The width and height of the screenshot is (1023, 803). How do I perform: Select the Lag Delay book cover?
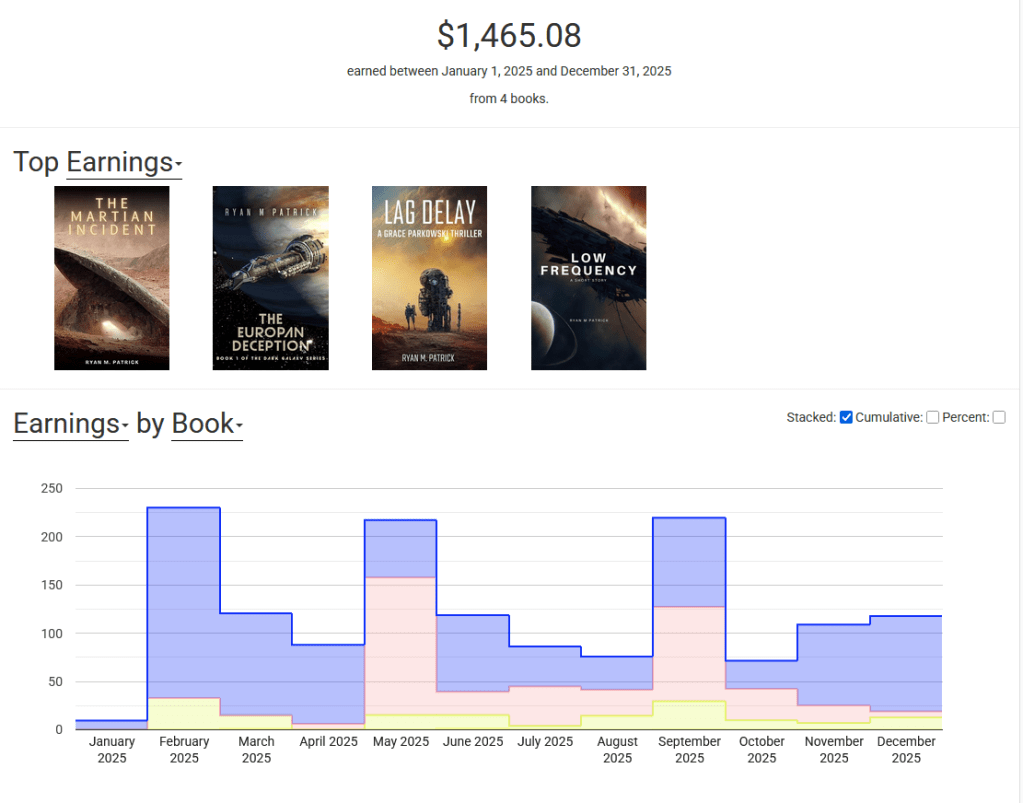(x=429, y=278)
